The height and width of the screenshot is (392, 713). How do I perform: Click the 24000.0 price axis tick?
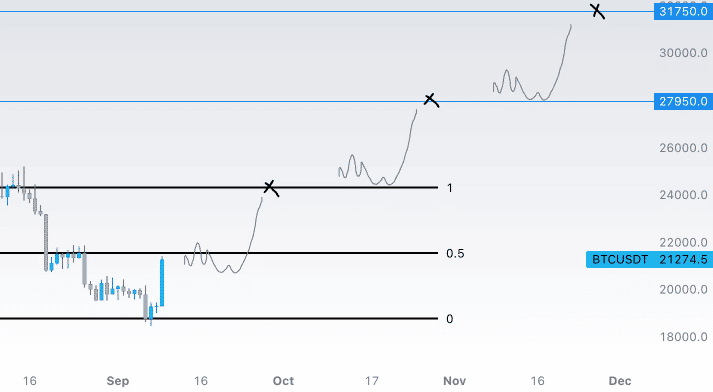(x=683, y=195)
